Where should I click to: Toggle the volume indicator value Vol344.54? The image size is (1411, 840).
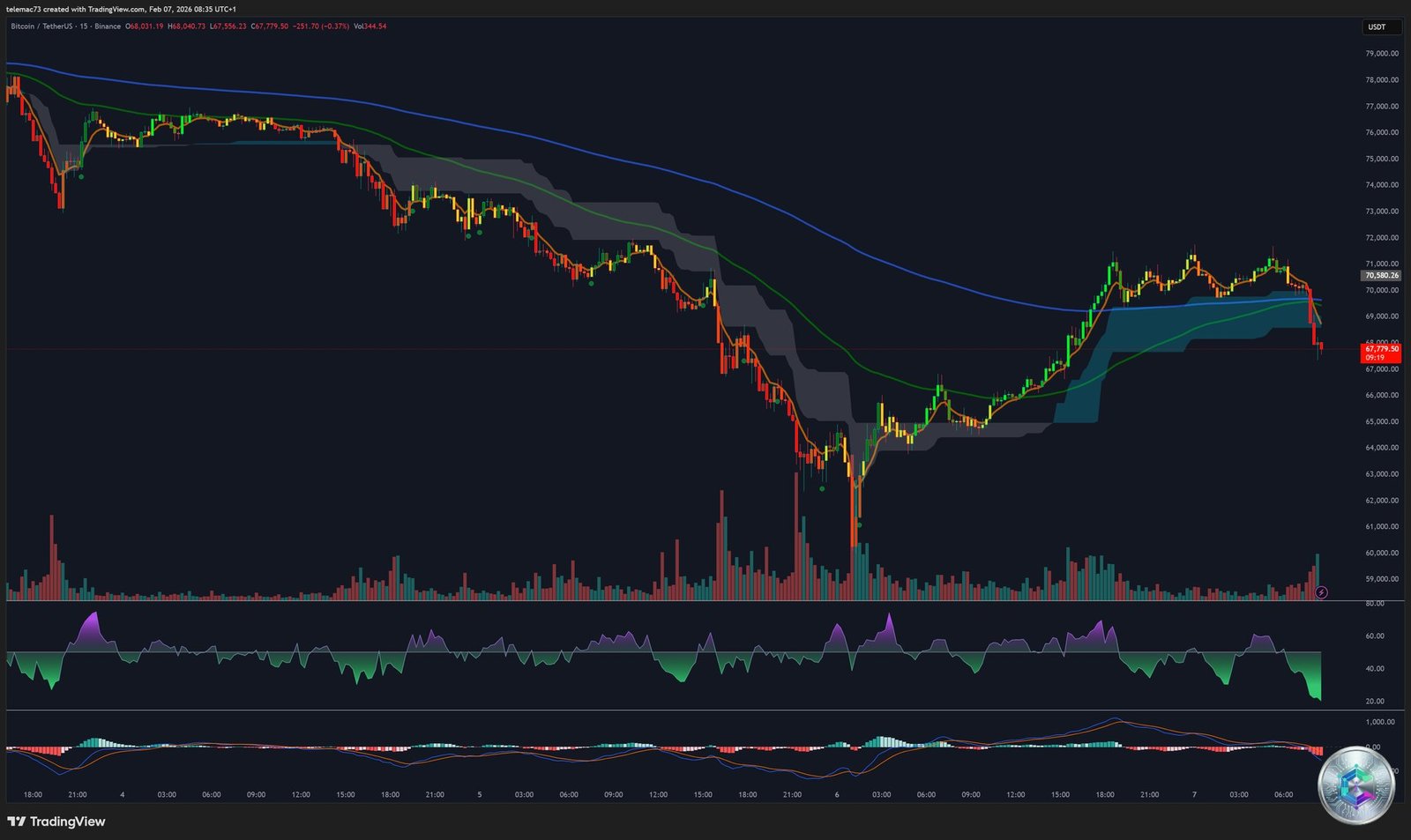(x=369, y=27)
